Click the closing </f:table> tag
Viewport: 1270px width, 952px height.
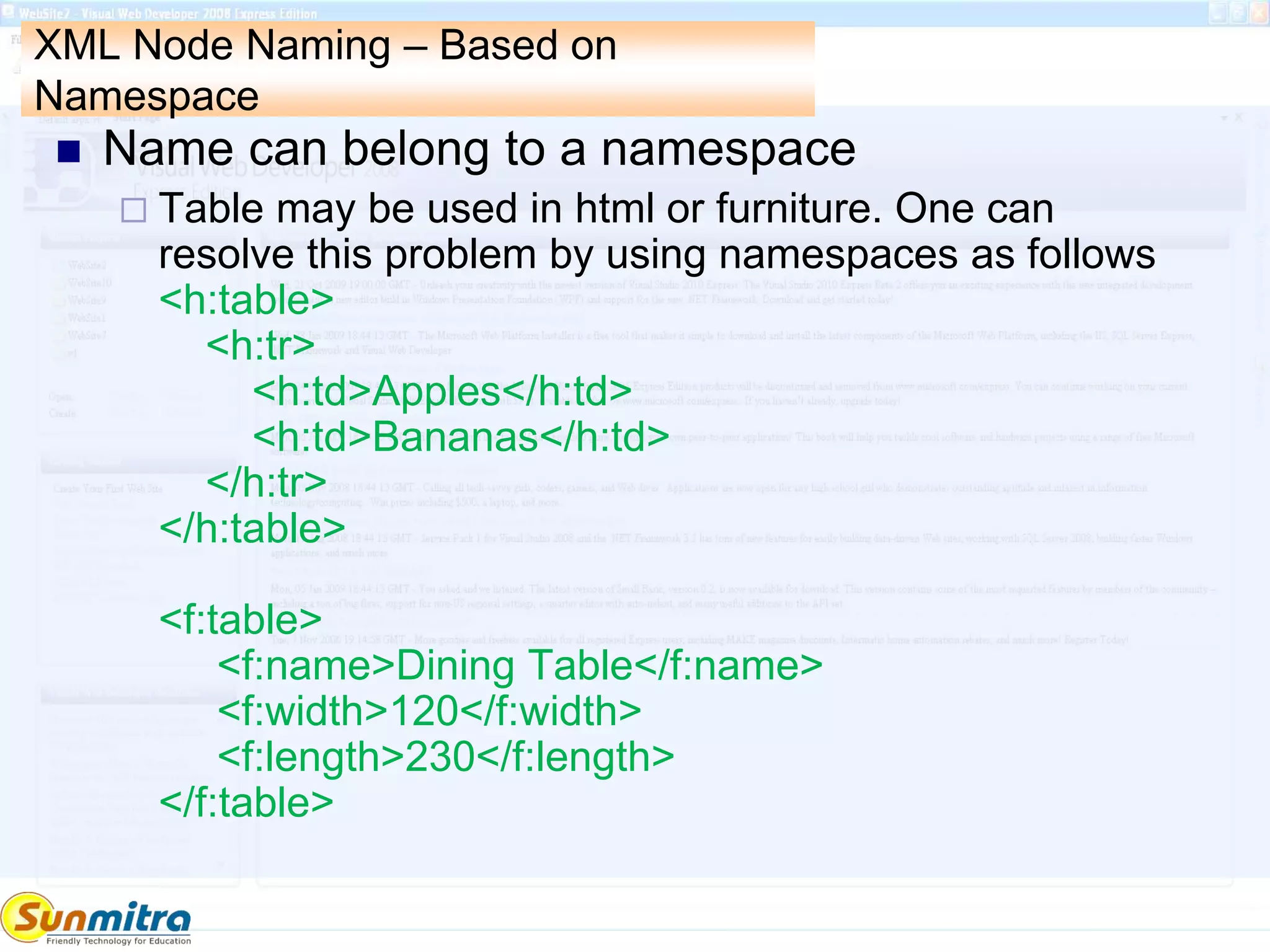click(x=246, y=803)
